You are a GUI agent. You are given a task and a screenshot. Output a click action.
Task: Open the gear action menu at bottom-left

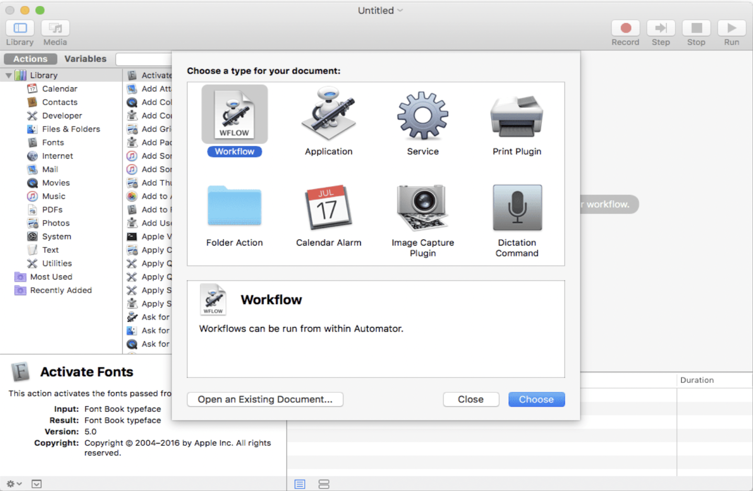pyautogui.click(x=13, y=484)
